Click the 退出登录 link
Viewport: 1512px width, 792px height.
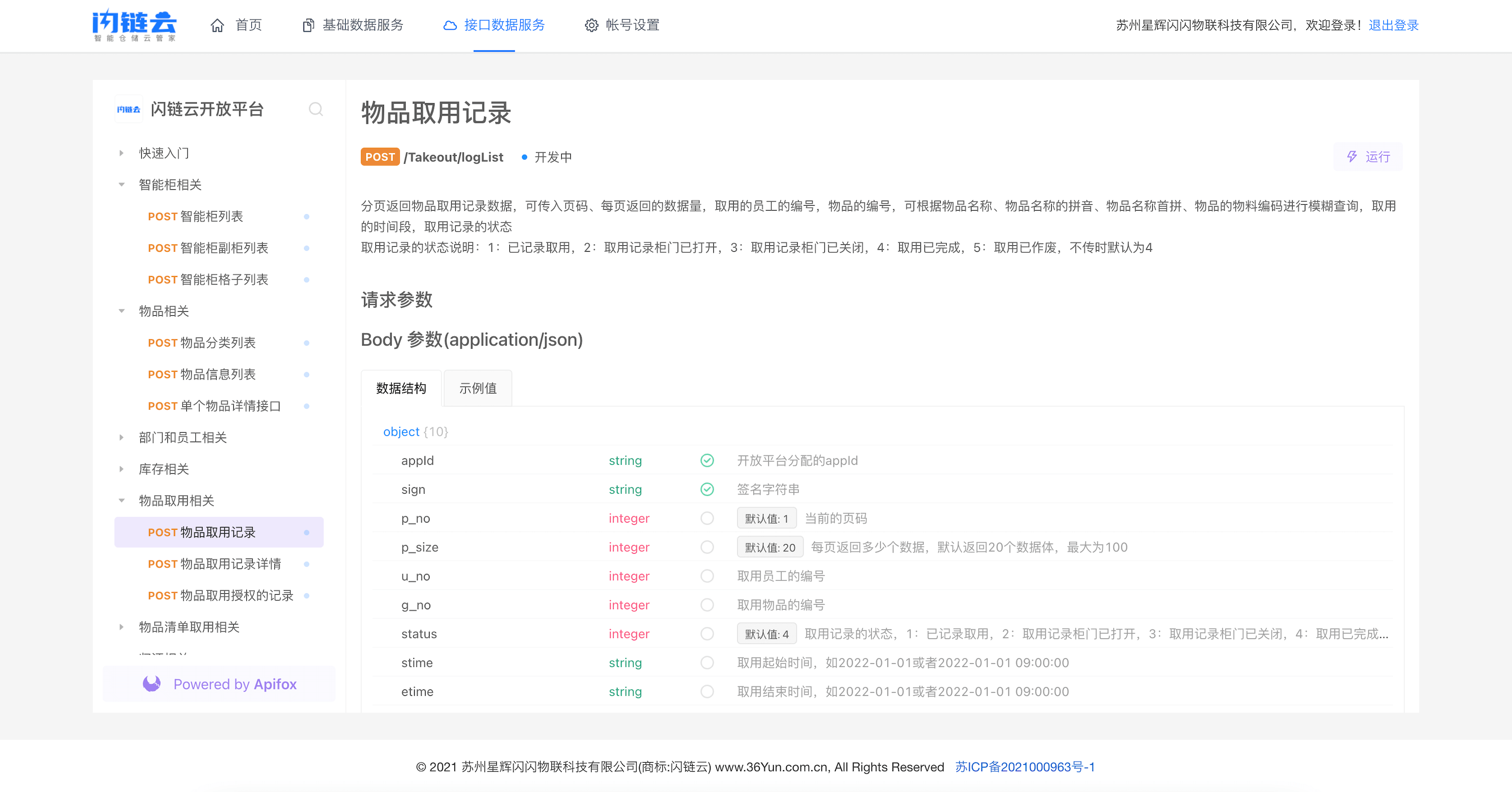pos(1394,25)
